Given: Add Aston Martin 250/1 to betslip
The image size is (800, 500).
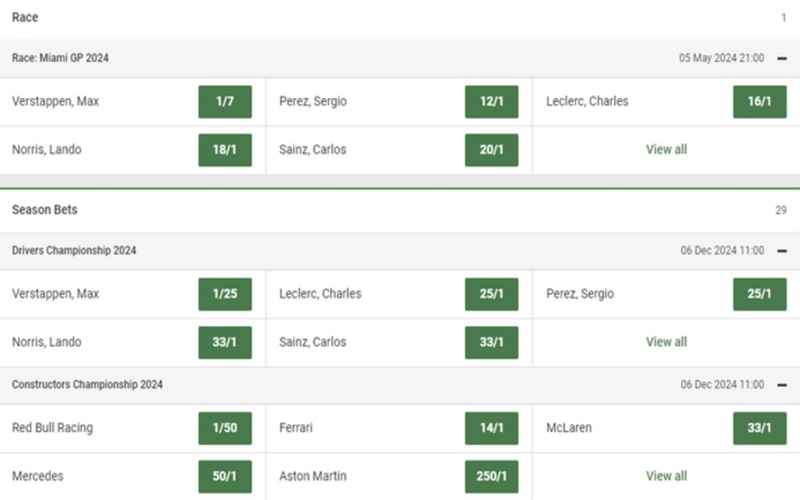Looking at the screenshot, I should tap(491, 476).
